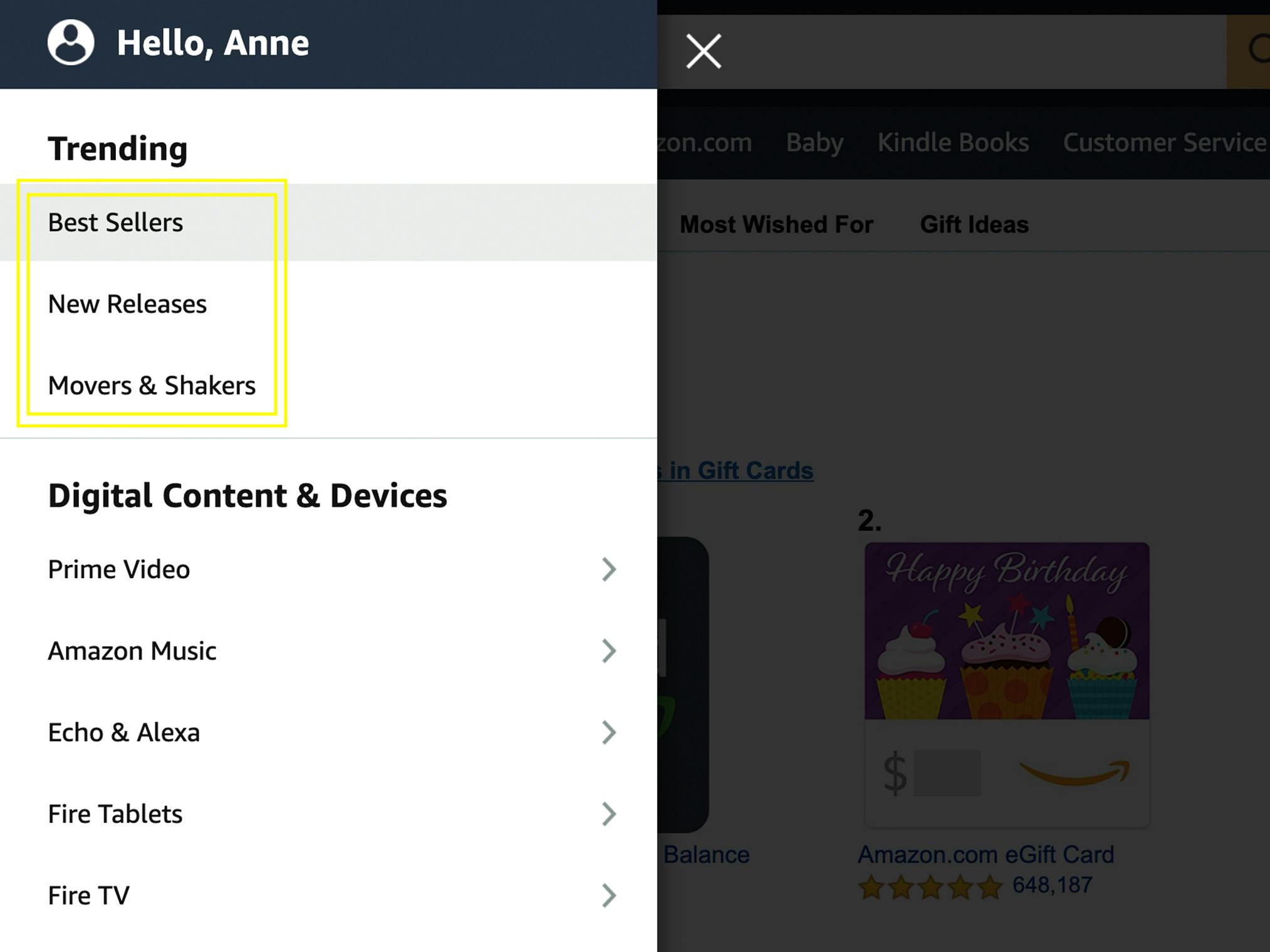
Task: Select Best Sellers in Trending menu
Action: tap(116, 223)
